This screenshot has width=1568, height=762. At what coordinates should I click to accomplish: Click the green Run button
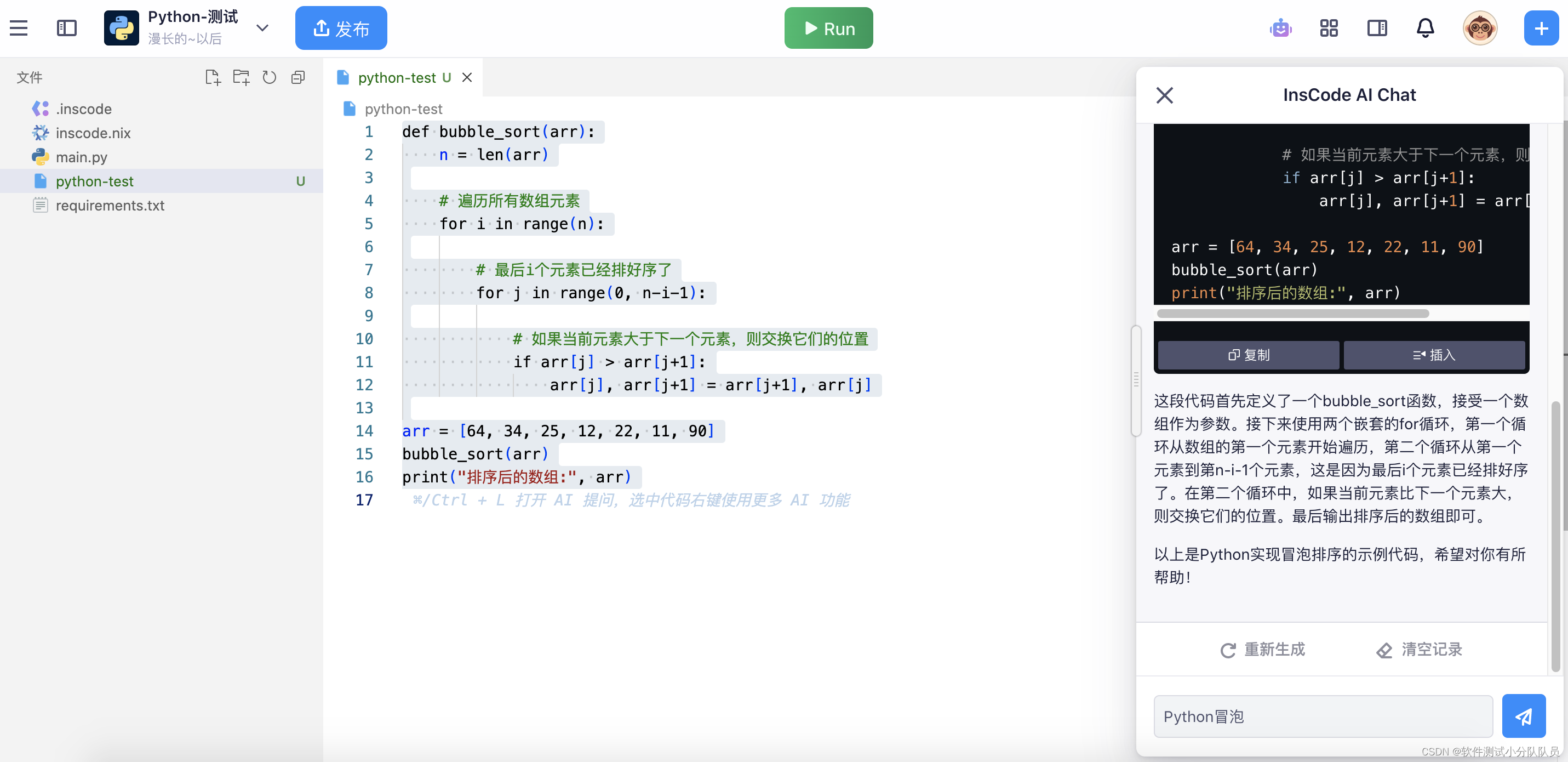pos(828,28)
